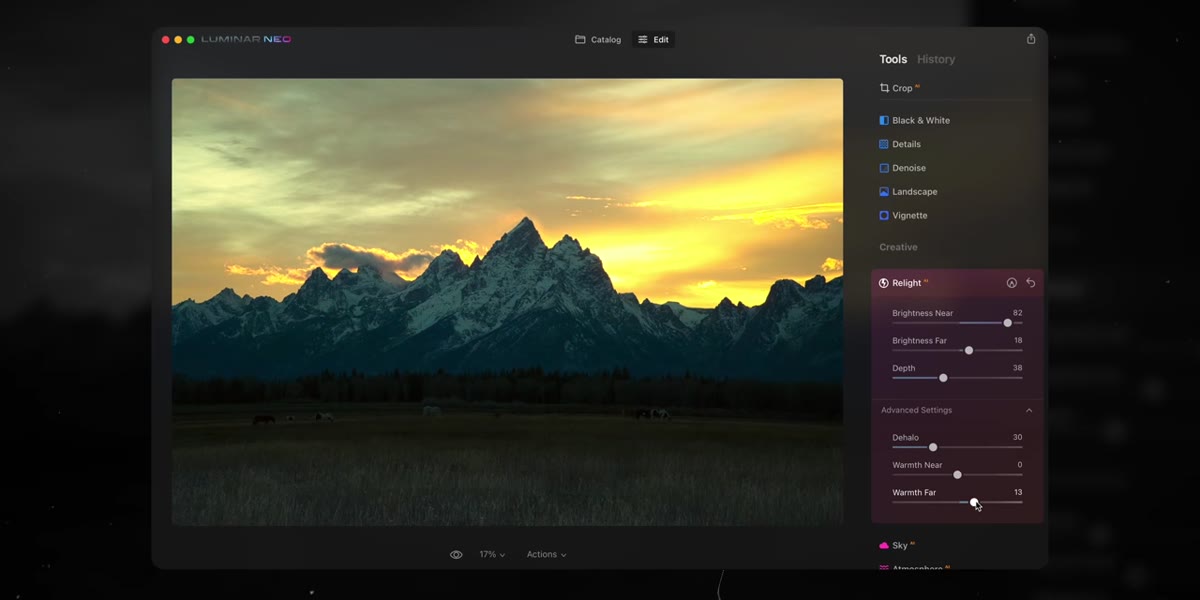This screenshot has height=600, width=1200.
Task: Toggle before/after preview eye icon
Action: point(456,554)
